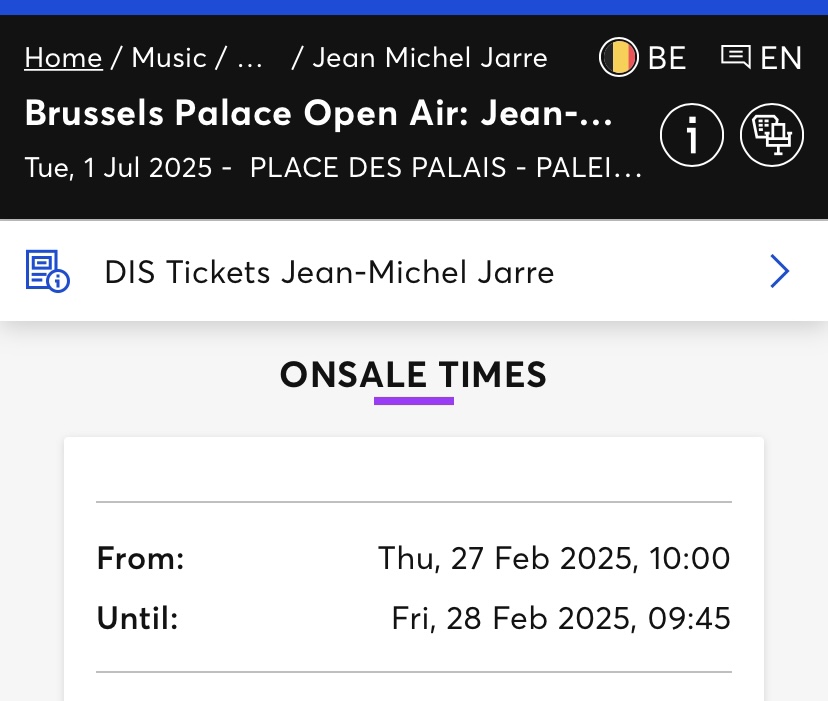
Task: Select the ONSALE TIMES heading
Action: [x=413, y=375]
